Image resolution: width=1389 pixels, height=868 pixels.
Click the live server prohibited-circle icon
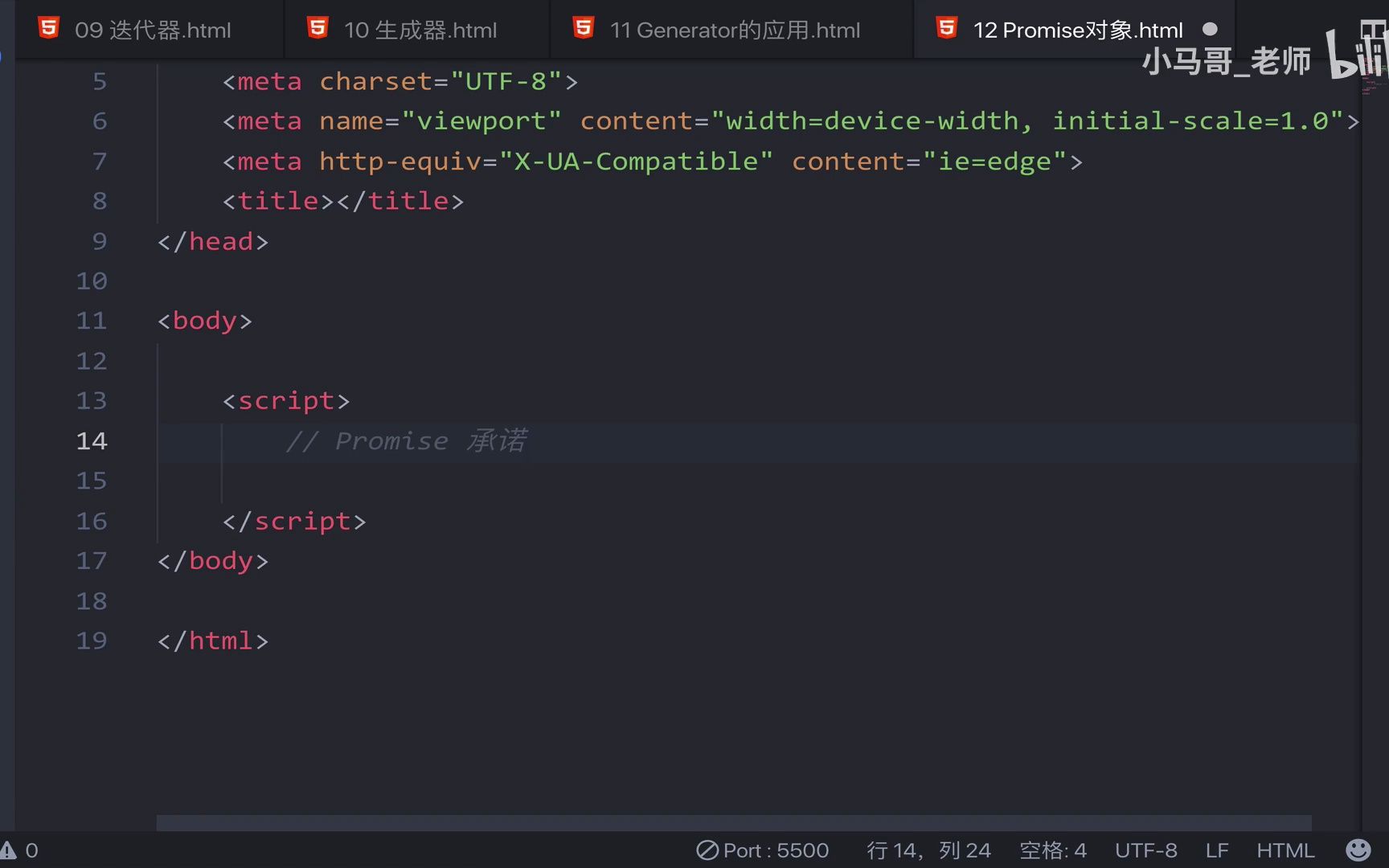(707, 850)
